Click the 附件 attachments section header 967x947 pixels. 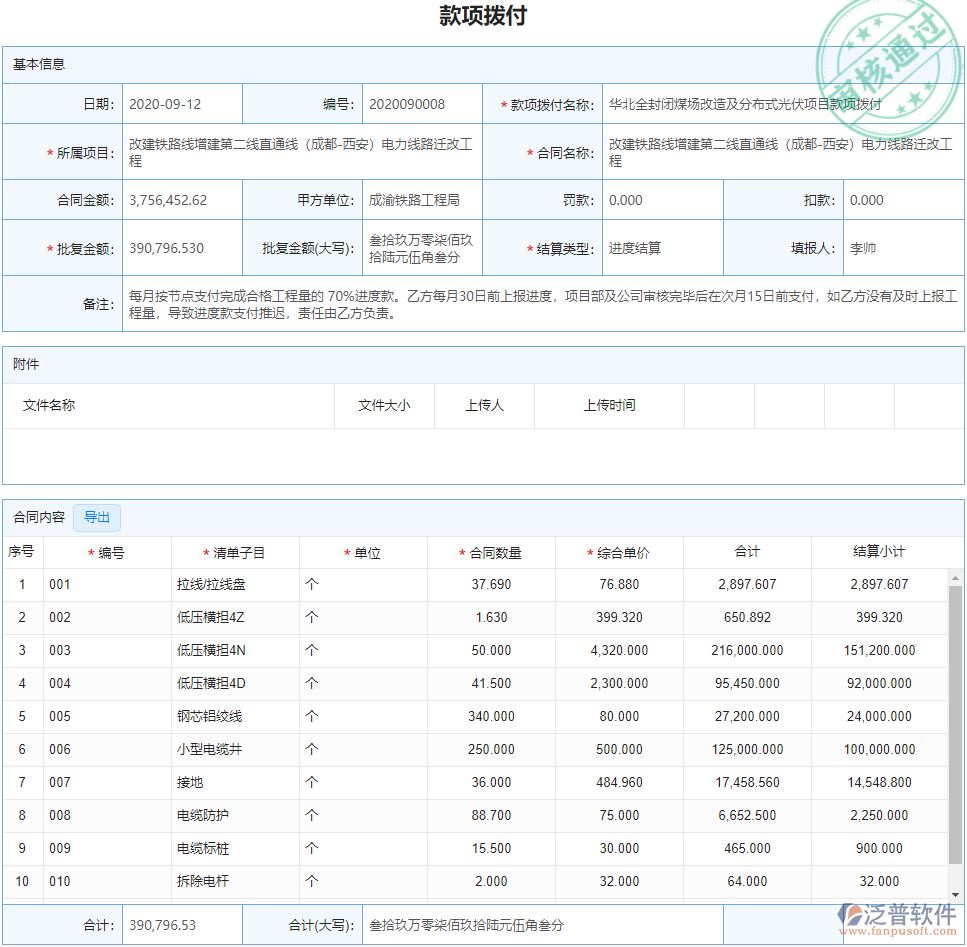coord(27,363)
